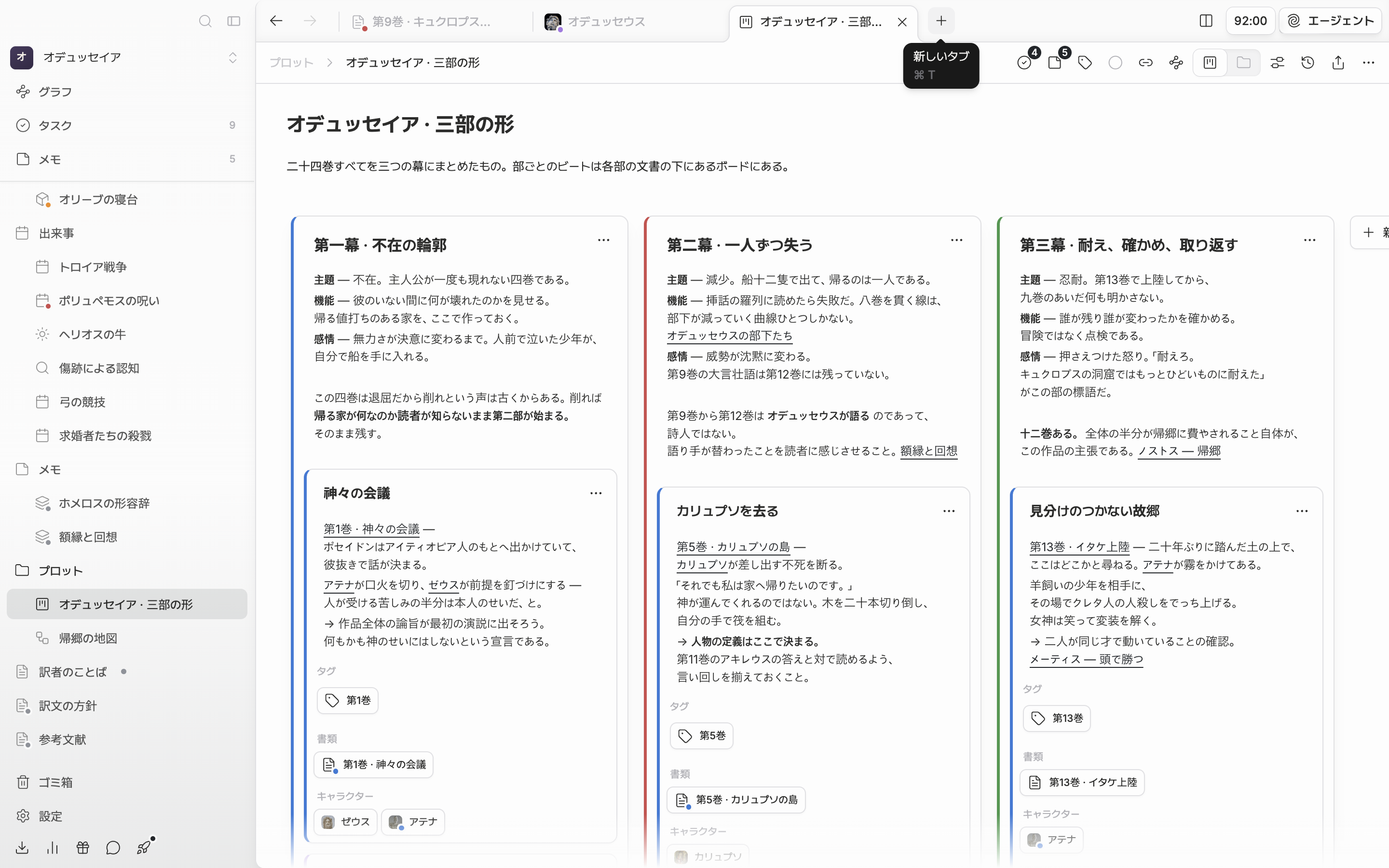Open 第5巻・カリュプソの島 document chip

click(736, 800)
